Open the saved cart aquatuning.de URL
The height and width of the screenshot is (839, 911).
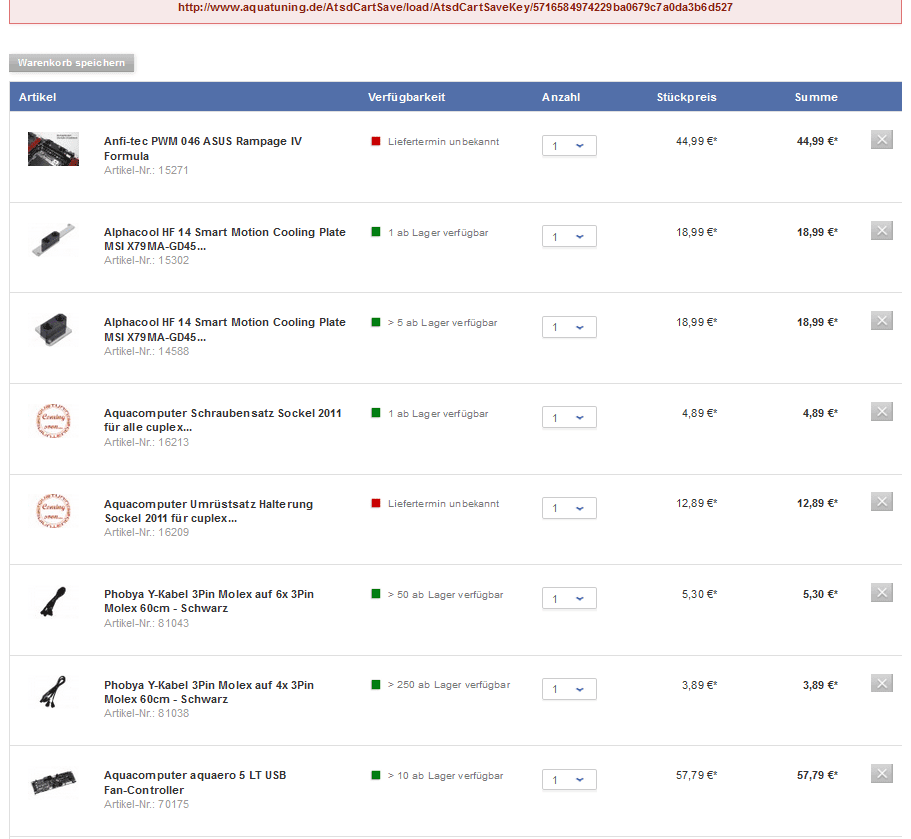tap(455, 8)
